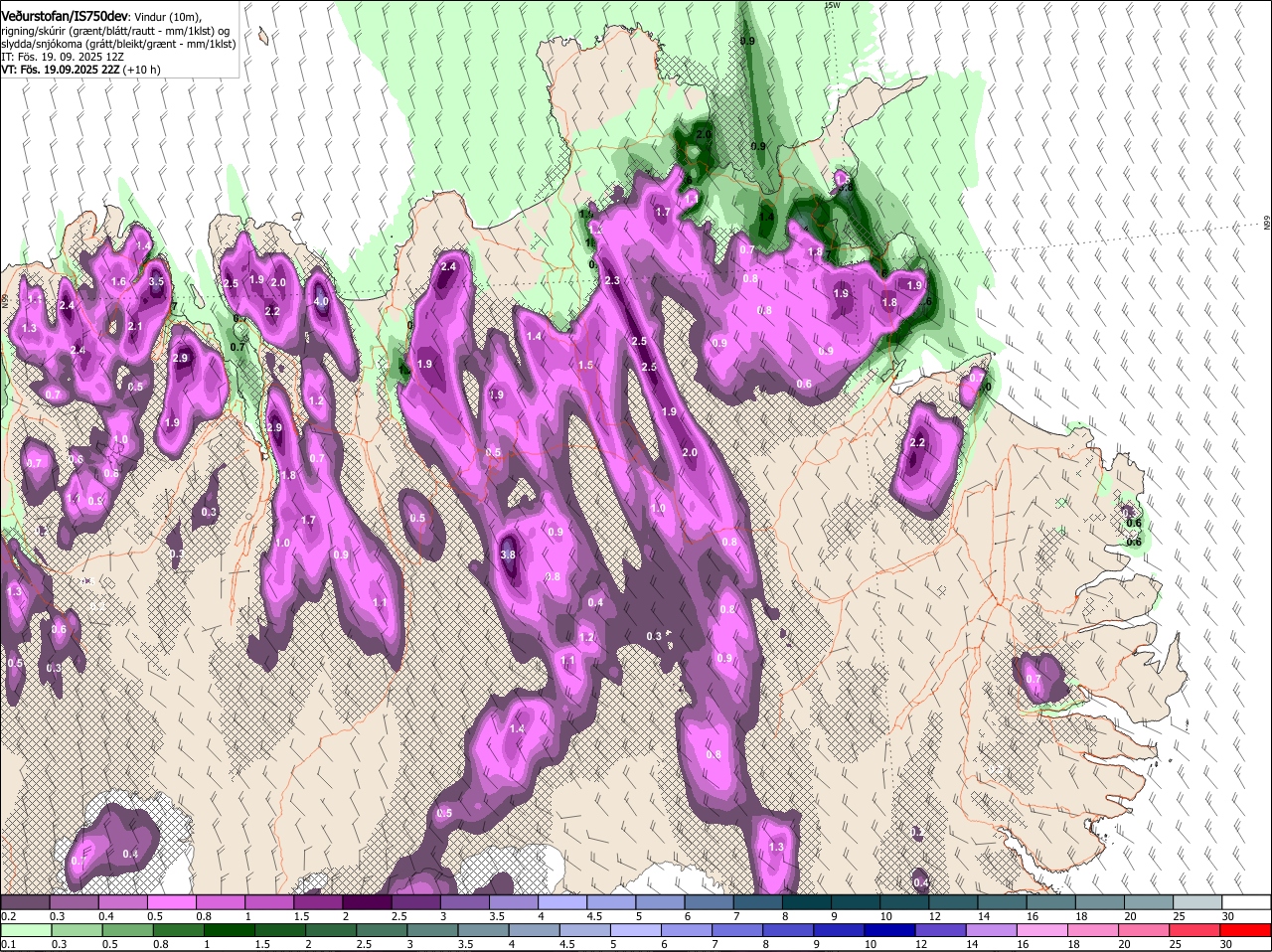Click the 0.4 label on the upper scale
The image size is (1272, 952).
[105, 916]
